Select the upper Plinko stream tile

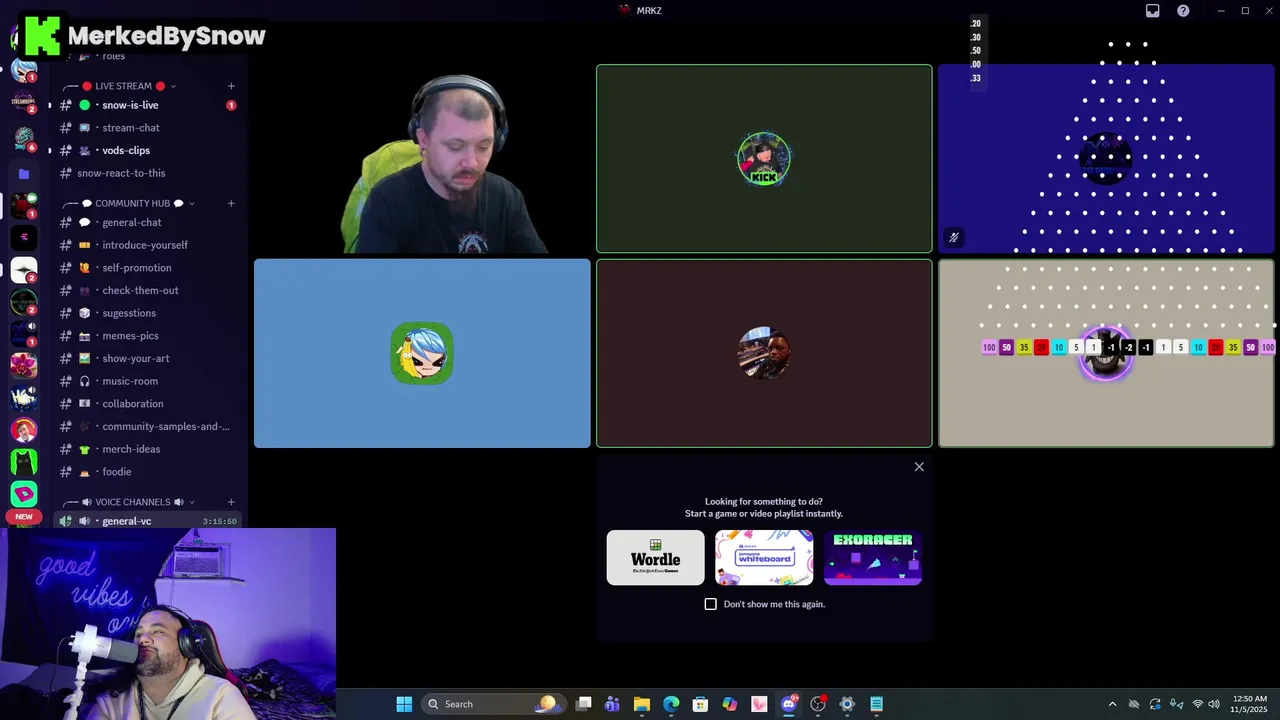tap(1106, 159)
